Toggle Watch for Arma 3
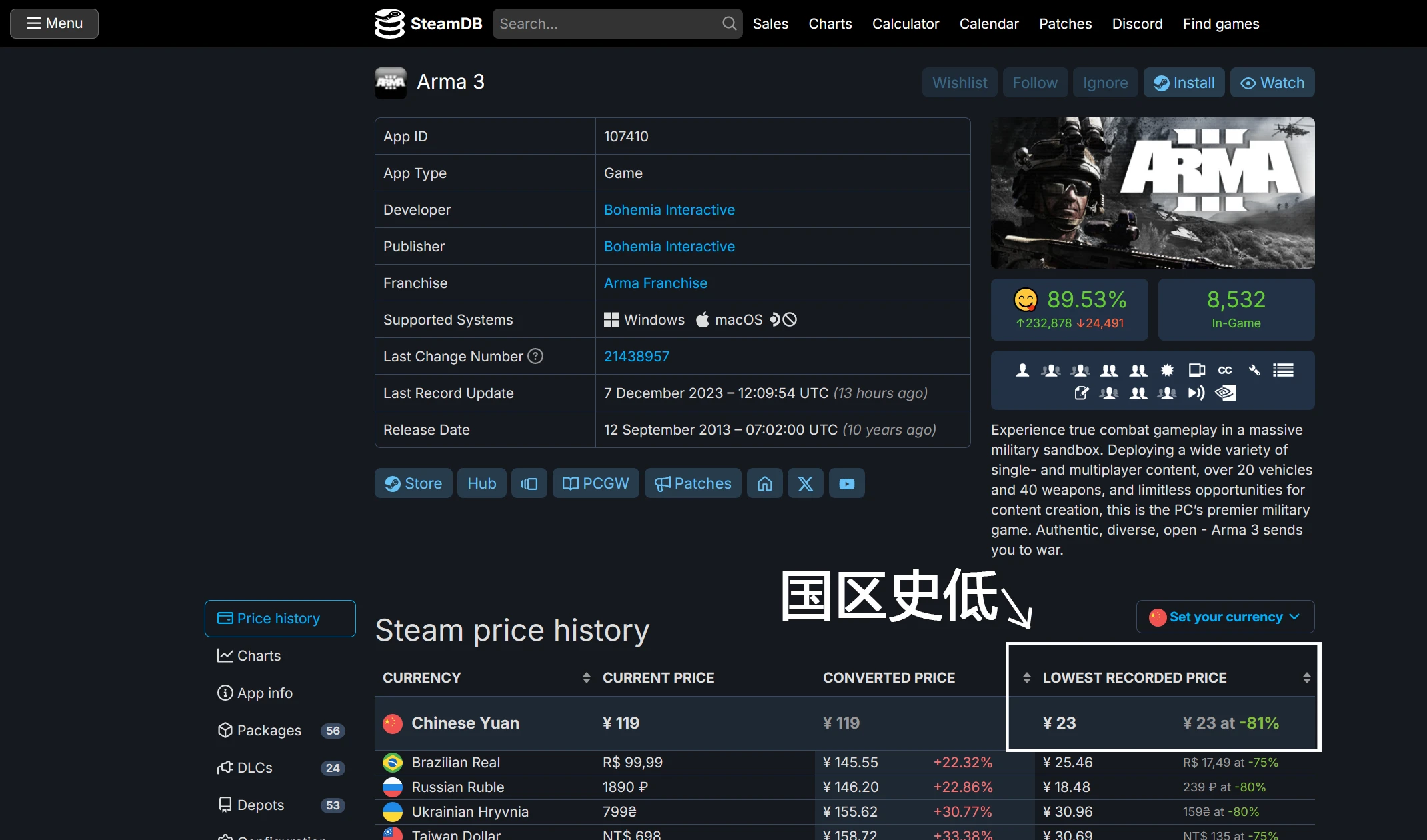Image resolution: width=1427 pixels, height=840 pixels. [x=1272, y=82]
